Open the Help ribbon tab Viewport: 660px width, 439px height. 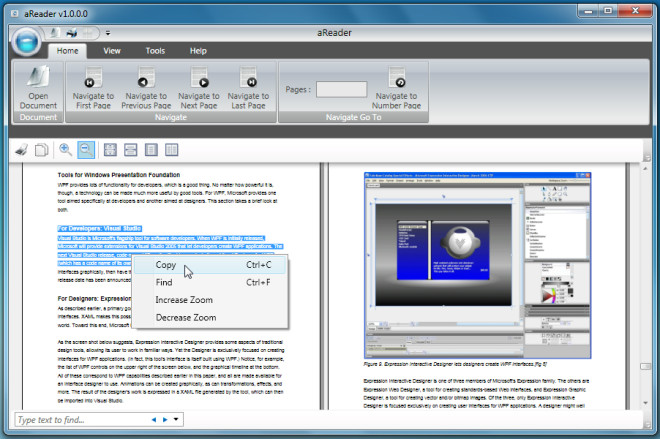198,51
